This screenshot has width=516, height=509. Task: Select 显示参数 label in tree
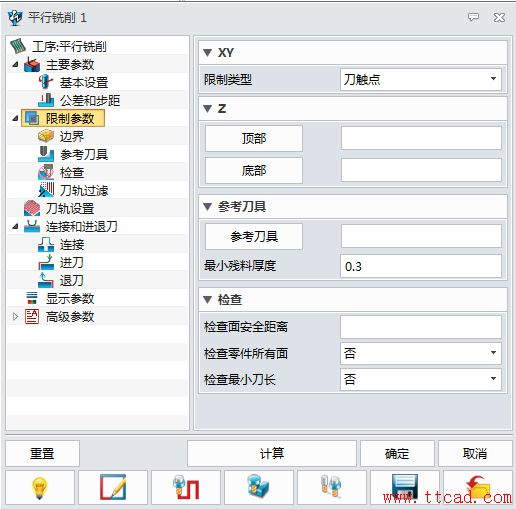70,298
